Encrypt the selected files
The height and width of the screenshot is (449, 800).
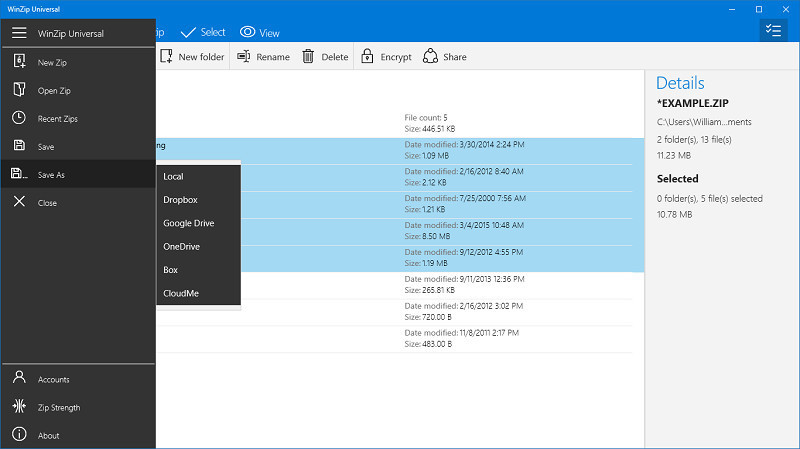[386, 57]
